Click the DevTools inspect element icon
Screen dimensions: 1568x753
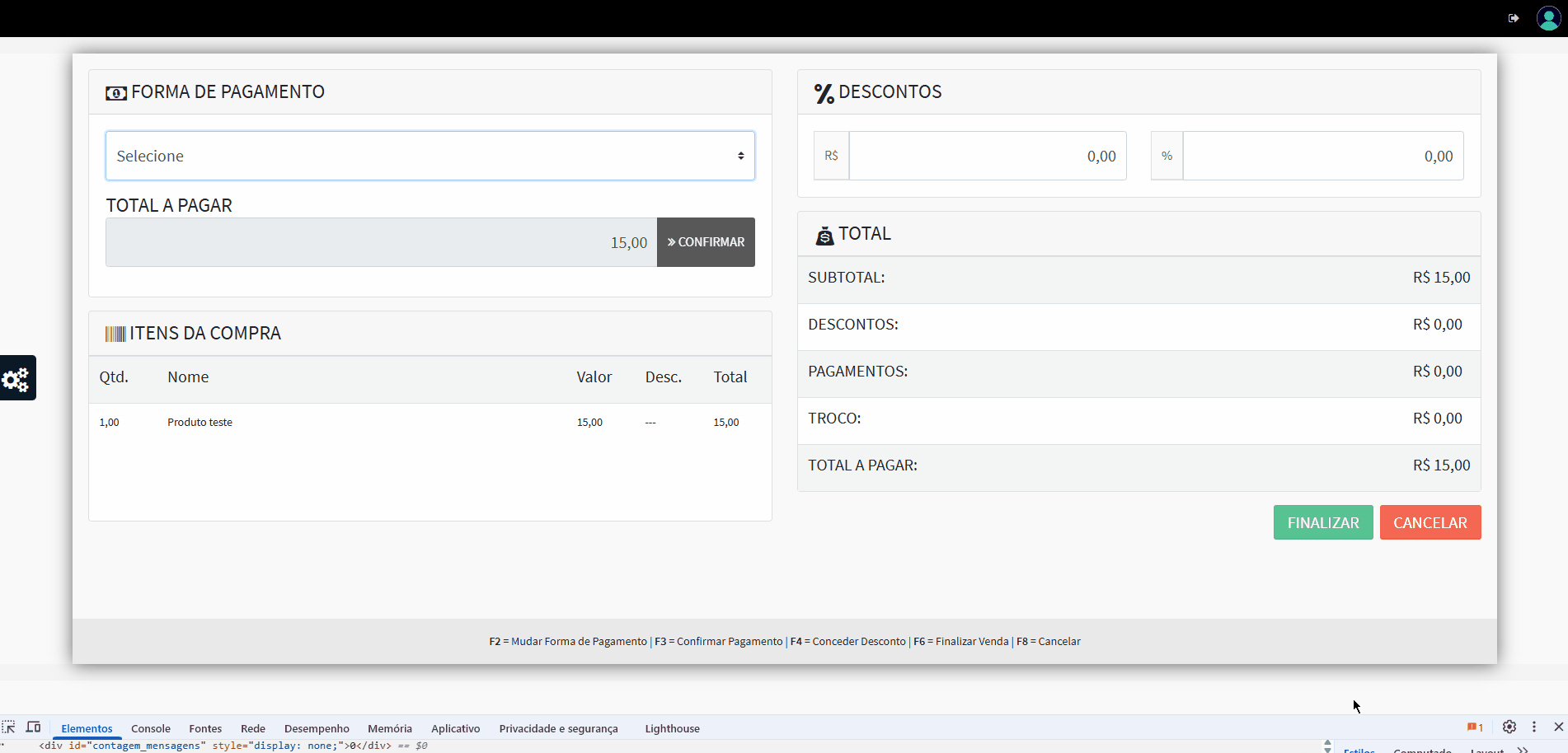point(9,727)
